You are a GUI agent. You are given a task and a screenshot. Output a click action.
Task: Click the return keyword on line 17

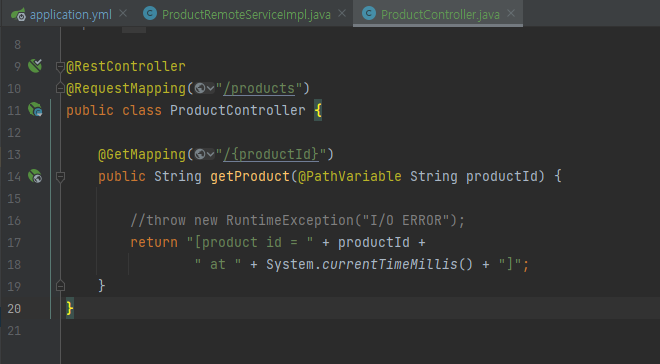coord(154,242)
